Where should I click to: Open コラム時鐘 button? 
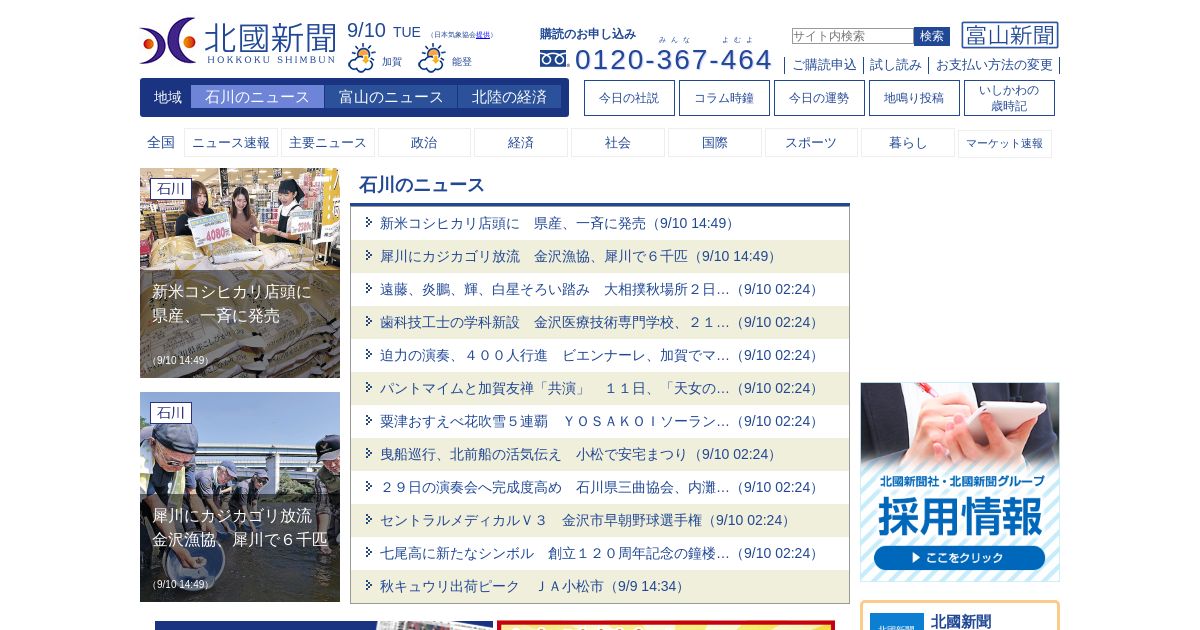click(x=724, y=98)
